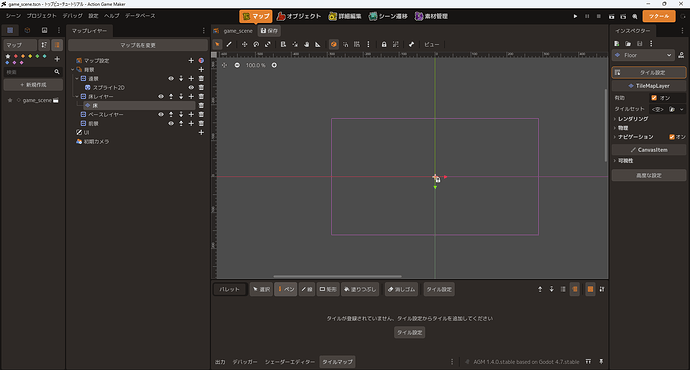The height and width of the screenshot is (370, 690).
Task: Click centered タイル設定 button below the message
Action: (x=410, y=333)
